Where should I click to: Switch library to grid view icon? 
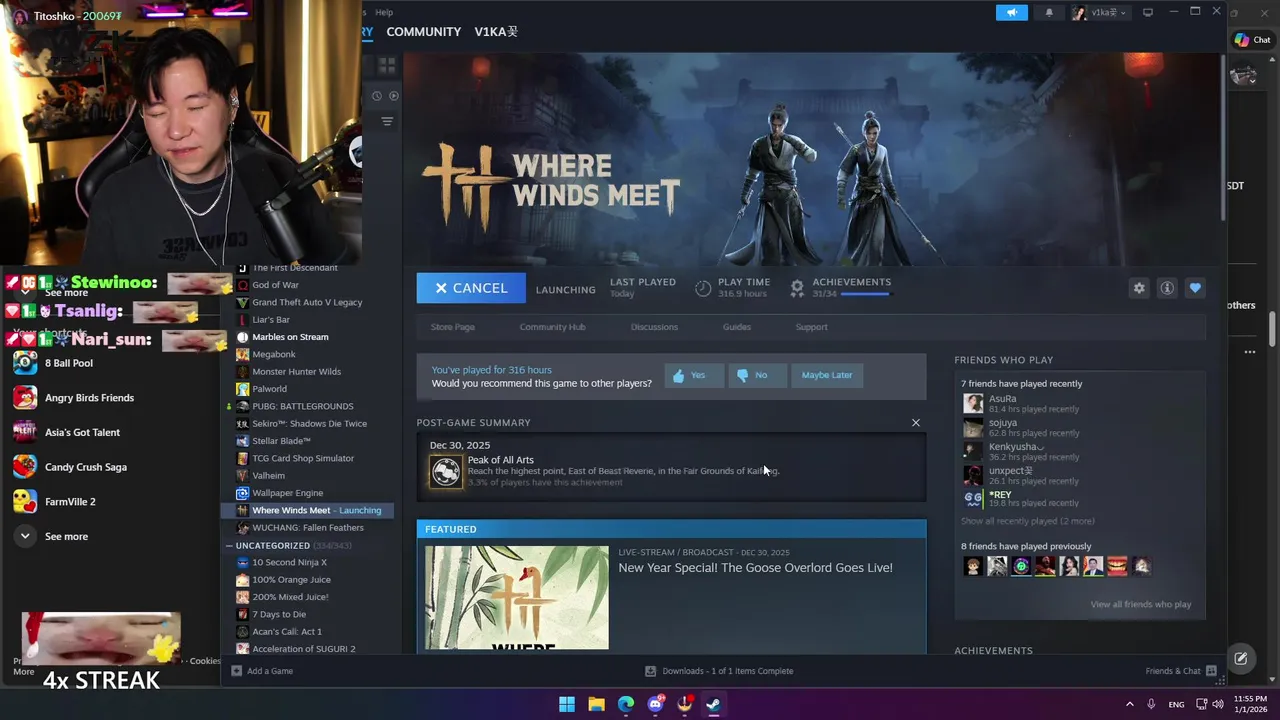click(387, 65)
